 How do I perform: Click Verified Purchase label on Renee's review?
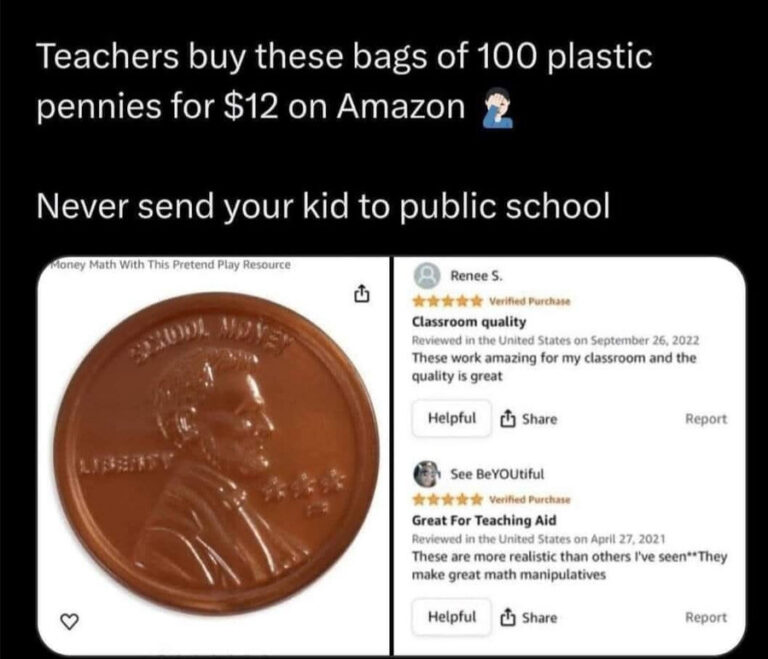tap(530, 301)
